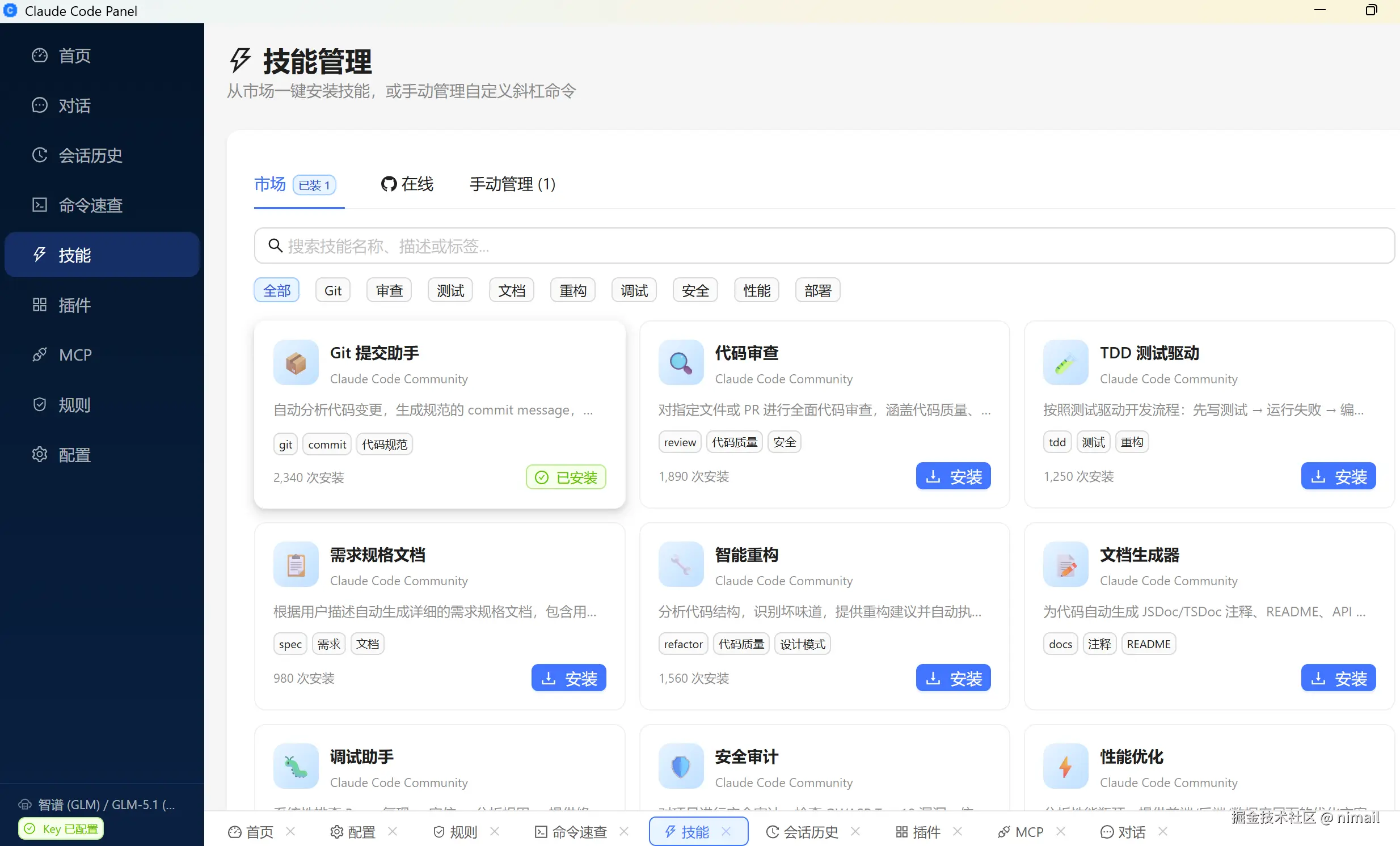Toggle the Git skill filter
This screenshot has height=846, width=1400.
(332, 290)
